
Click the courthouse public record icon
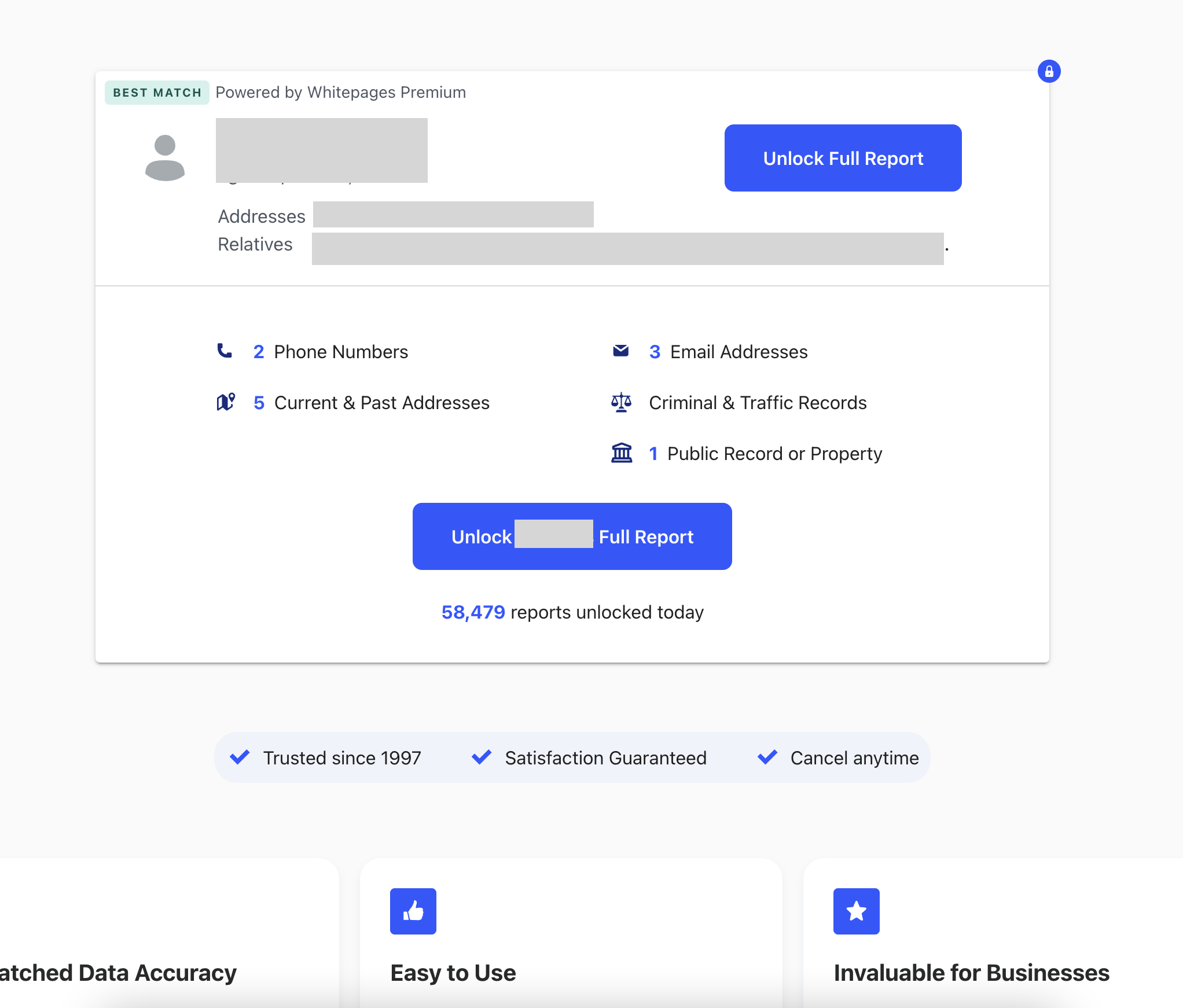(x=622, y=453)
